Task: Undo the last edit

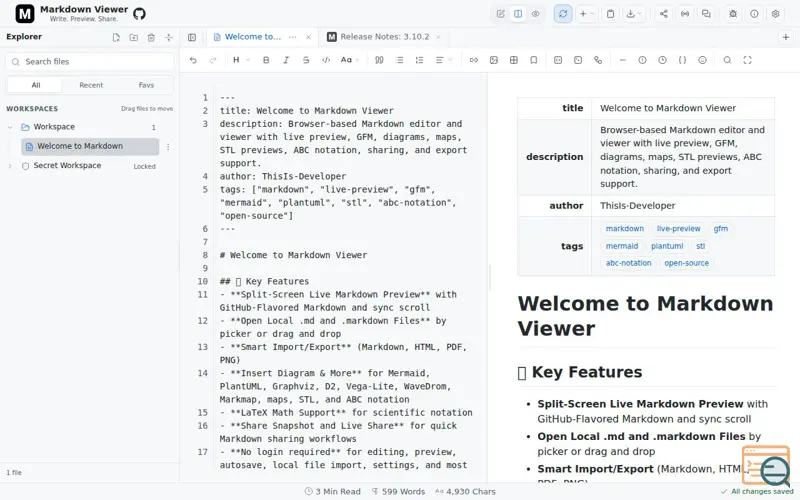Action: (x=193, y=60)
